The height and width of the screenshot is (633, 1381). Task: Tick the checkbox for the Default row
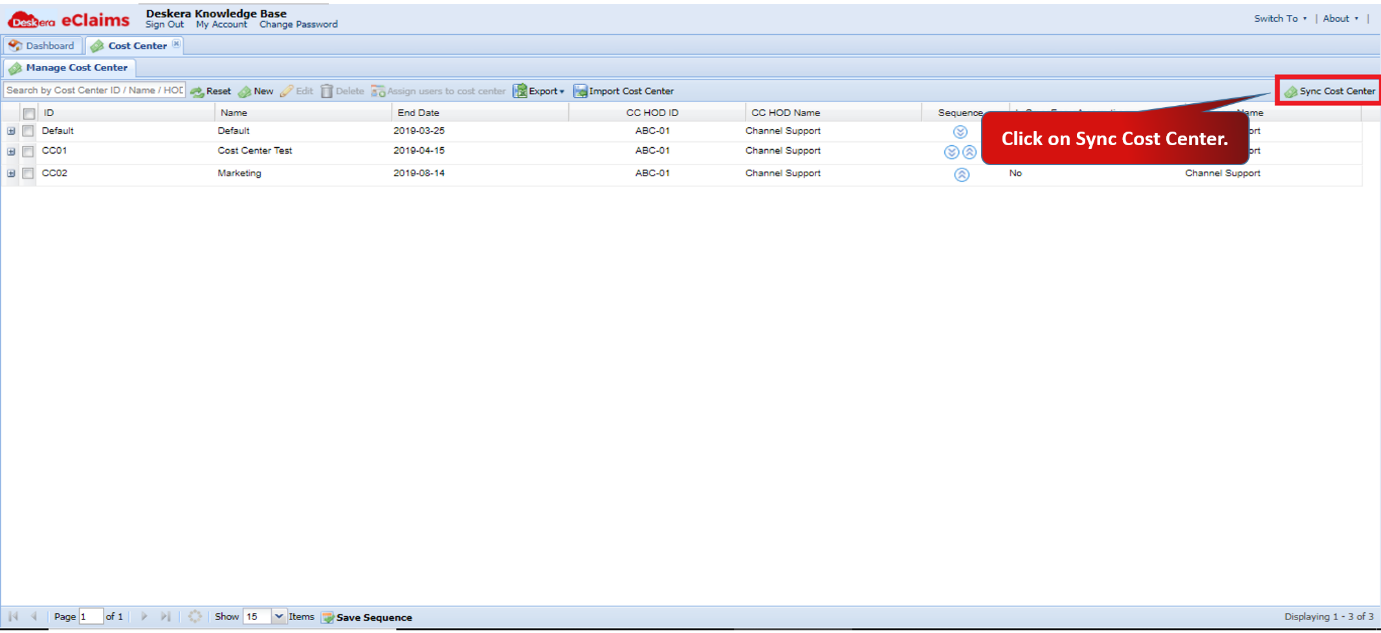(x=28, y=131)
